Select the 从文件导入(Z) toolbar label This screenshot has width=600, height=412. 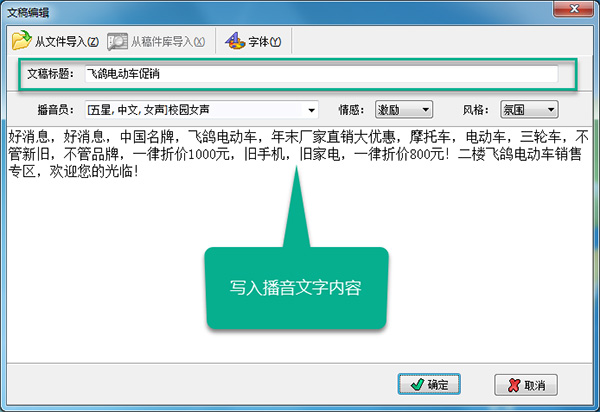pyautogui.click(x=67, y=41)
